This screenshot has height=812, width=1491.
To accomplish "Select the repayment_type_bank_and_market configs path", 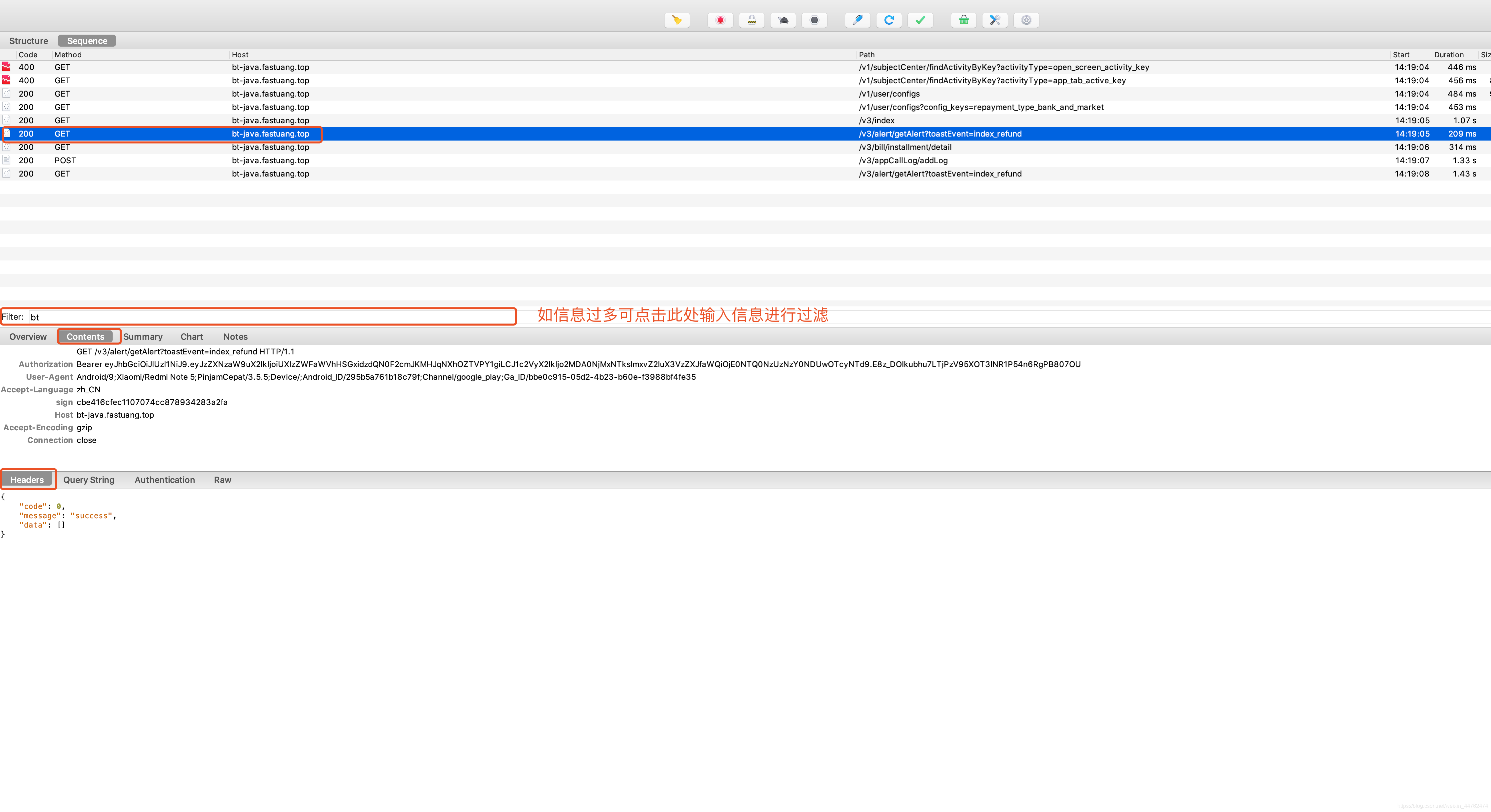I will coord(981,107).
